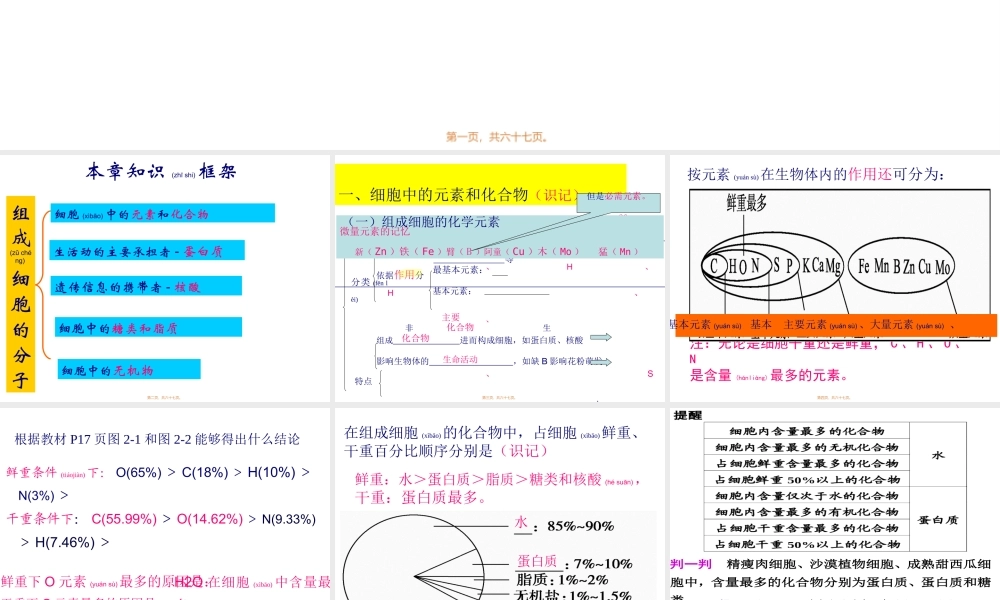Click the bold 判一判 label
Screen dimensions: 1000x600
pos(690,564)
